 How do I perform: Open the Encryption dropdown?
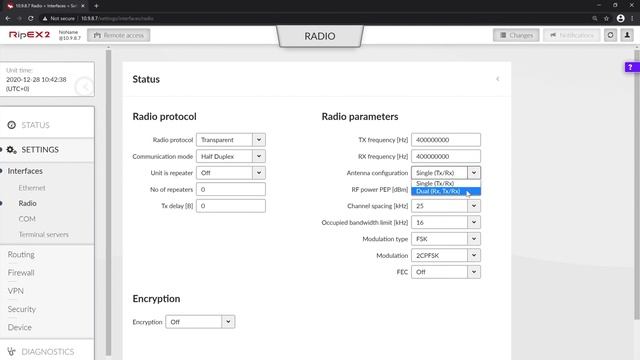[200, 322]
